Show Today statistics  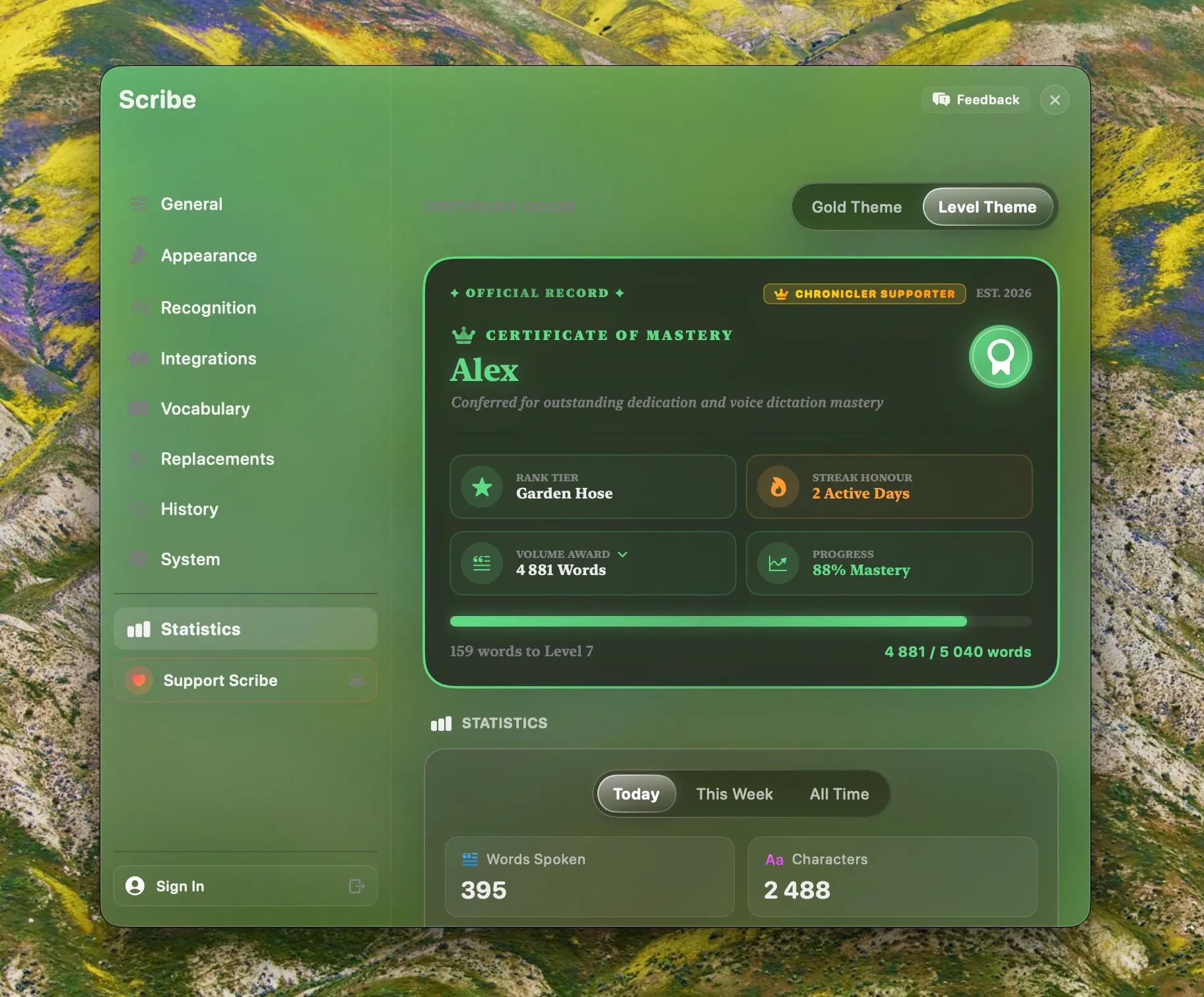pyautogui.click(x=636, y=794)
